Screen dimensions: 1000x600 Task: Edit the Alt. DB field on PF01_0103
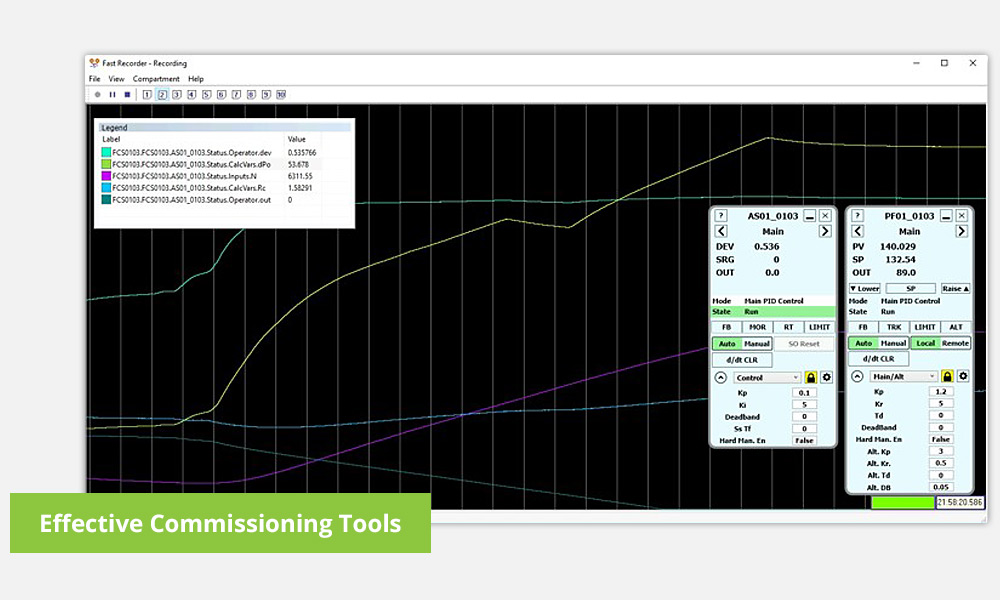click(941, 487)
